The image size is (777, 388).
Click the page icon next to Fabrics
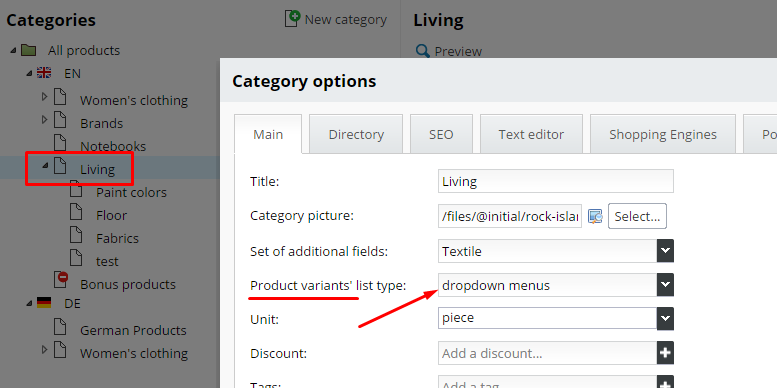click(76, 235)
